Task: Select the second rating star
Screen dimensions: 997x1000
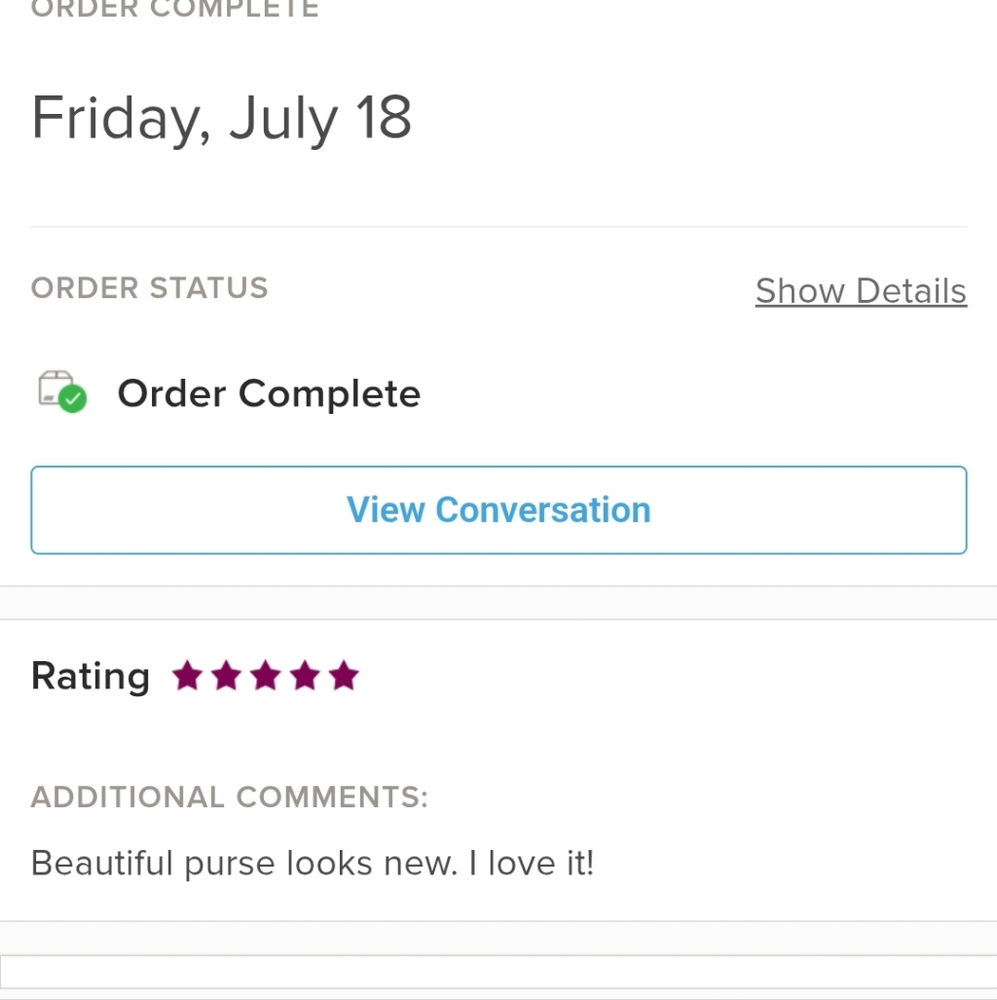Action: click(226, 675)
